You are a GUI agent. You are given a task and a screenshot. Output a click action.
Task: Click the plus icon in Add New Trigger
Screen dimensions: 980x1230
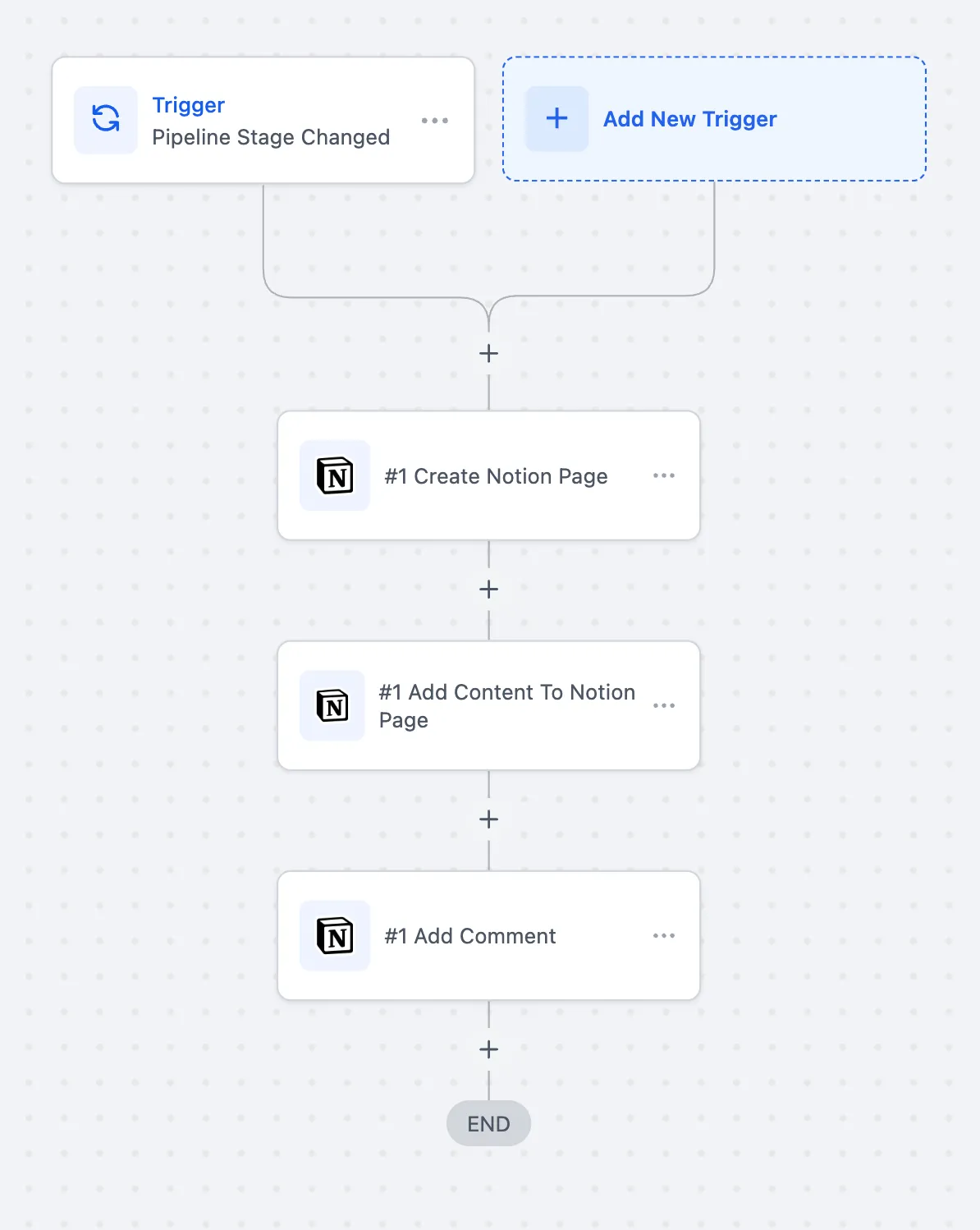tap(557, 118)
